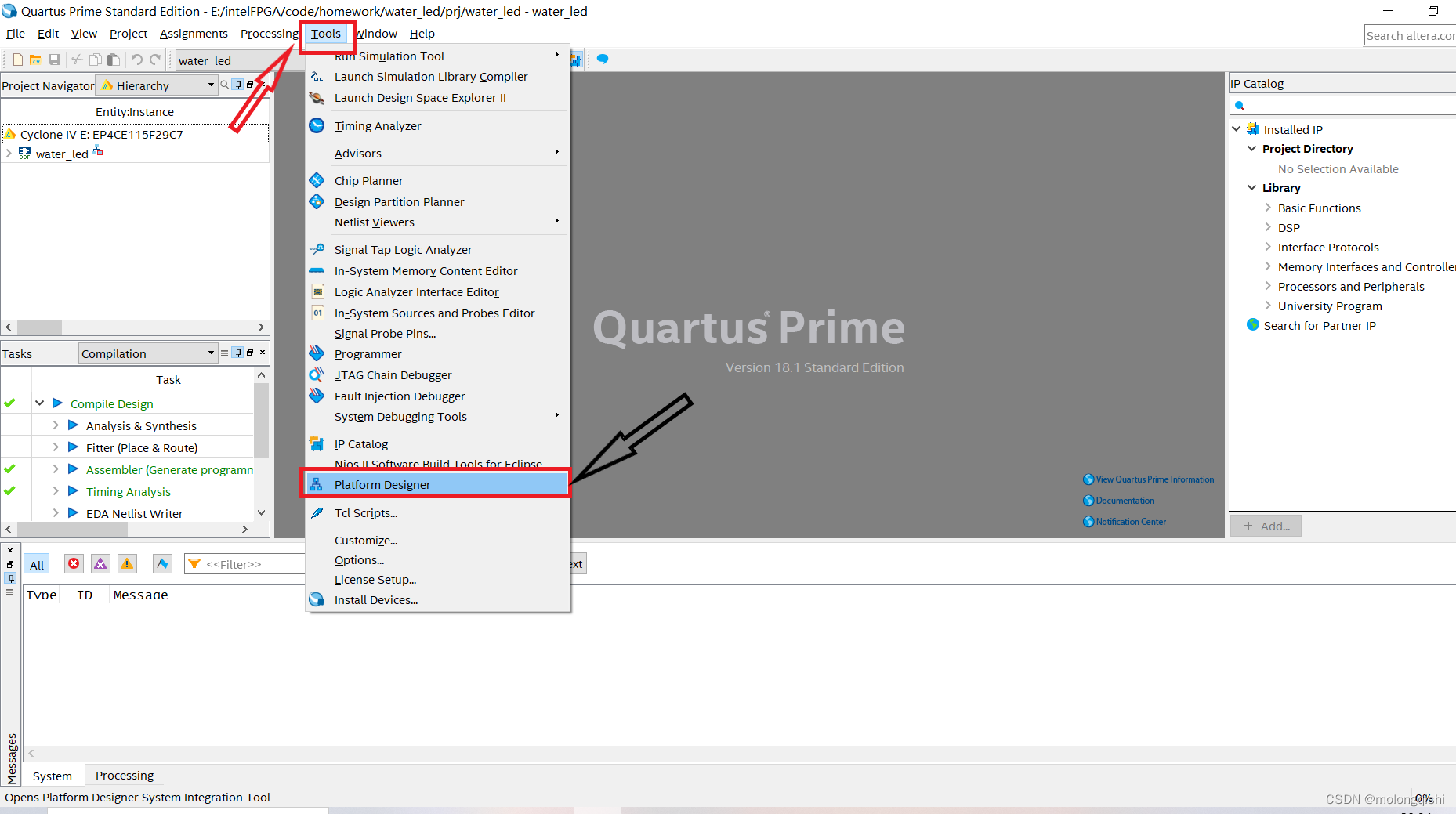Screen dimensions: 1456x814
Task: Toggle the purple critical warning filter
Action: coord(100,563)
